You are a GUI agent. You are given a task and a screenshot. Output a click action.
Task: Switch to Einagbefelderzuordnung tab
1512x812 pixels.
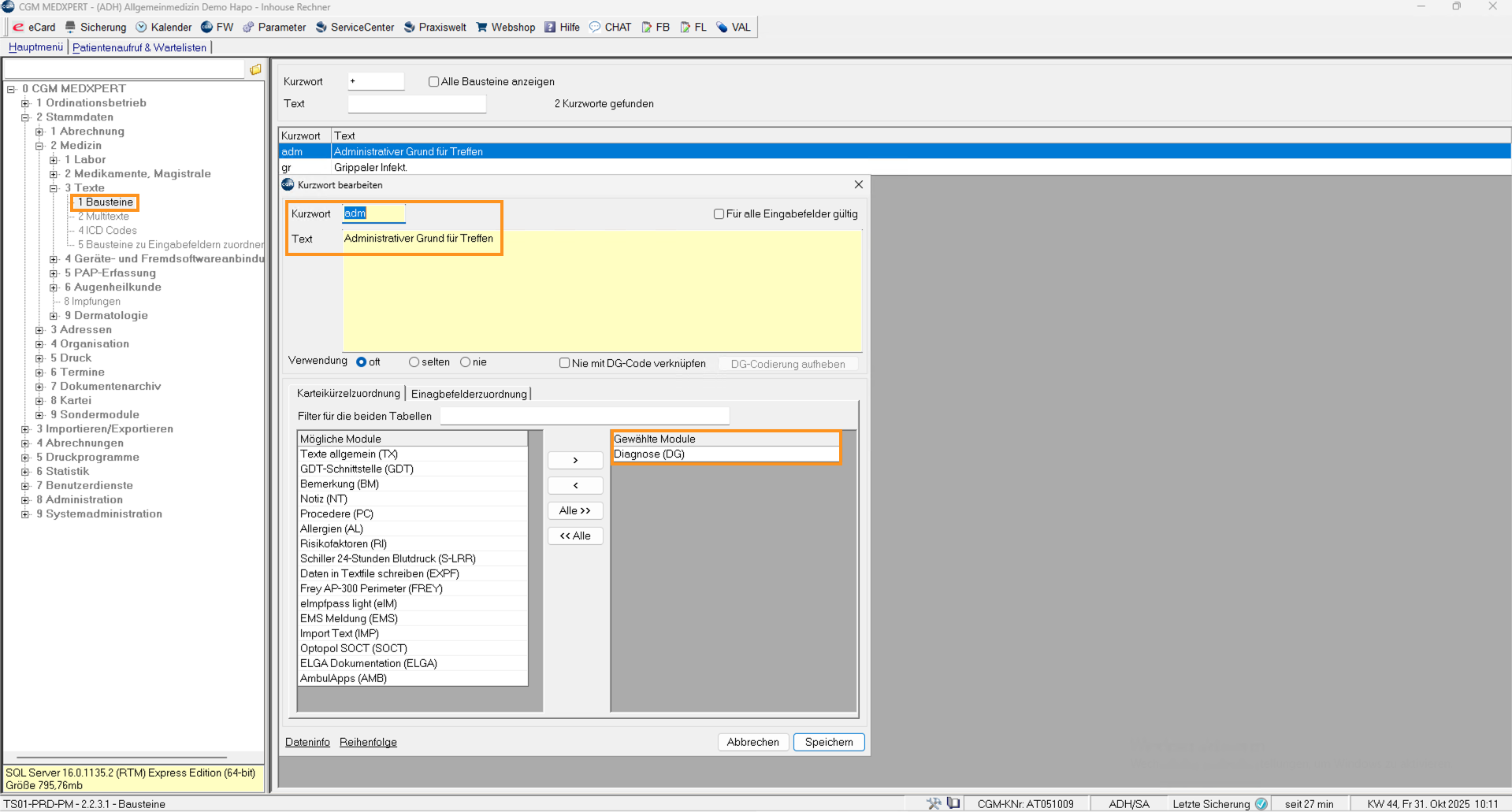click(469, 394)
